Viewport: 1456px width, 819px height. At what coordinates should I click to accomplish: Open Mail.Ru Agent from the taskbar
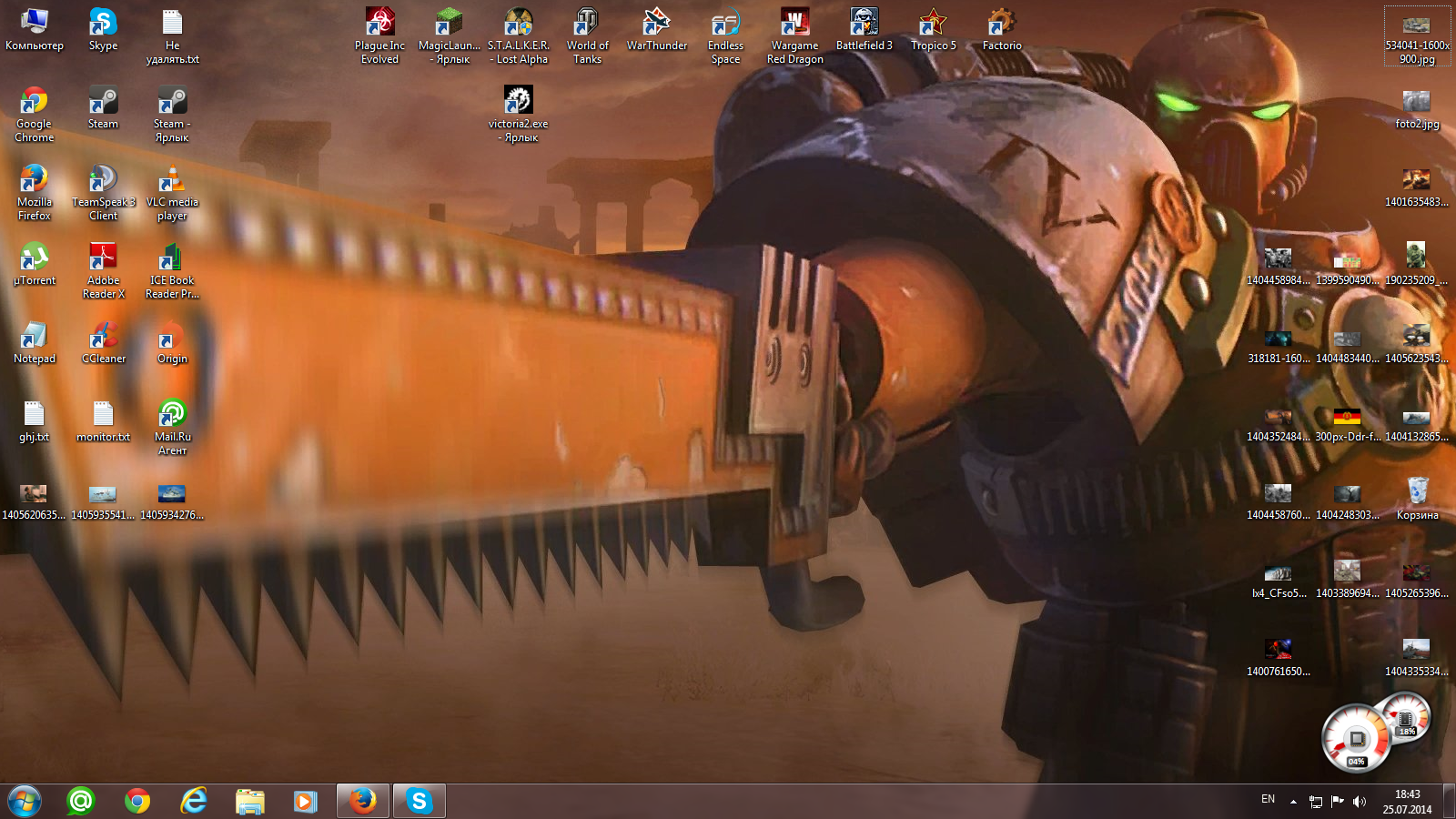80,801
